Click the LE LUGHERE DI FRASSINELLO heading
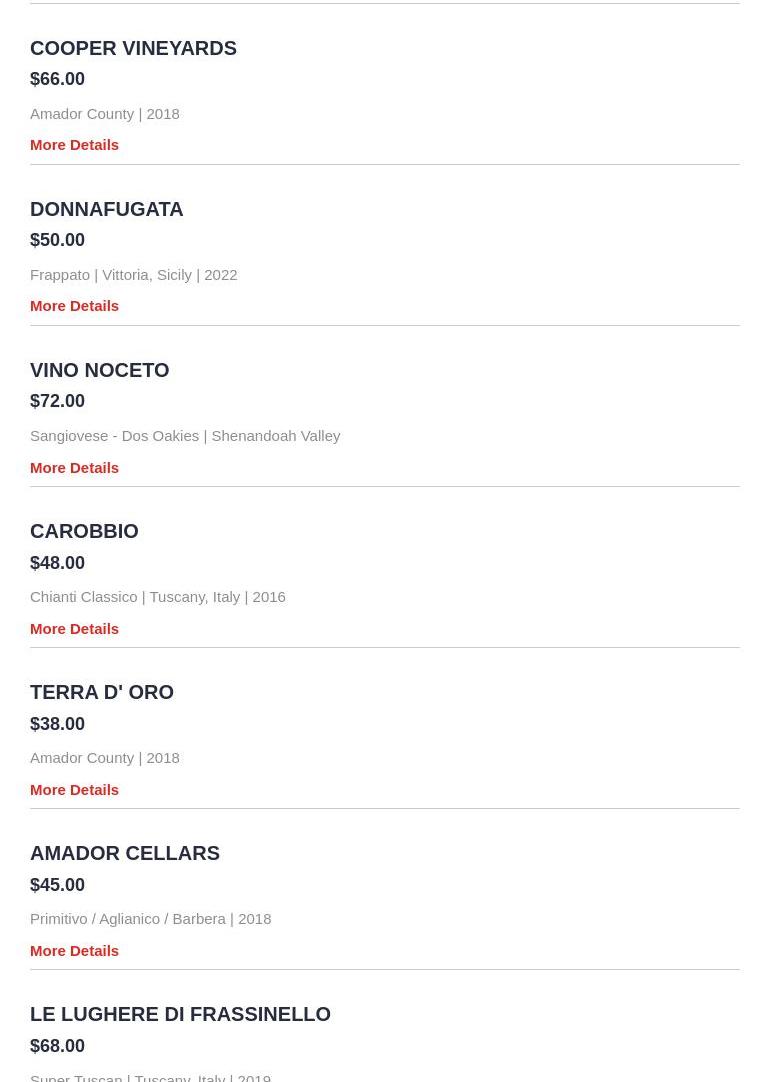Image resolution: width=770 pixels, height=1082 pixels. click(x=180, y=1014)
